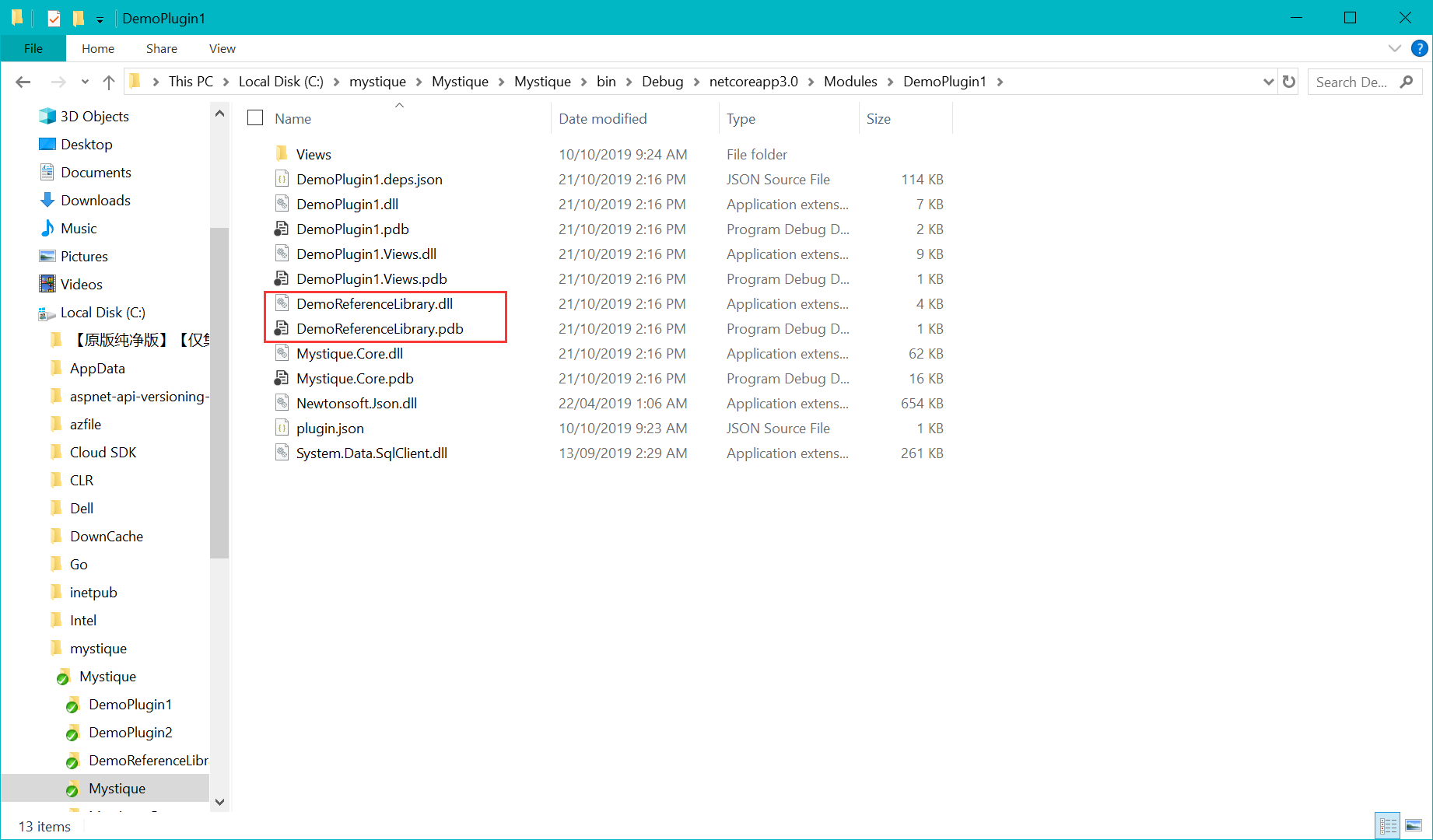The image size is (1433, 840).
Task: Open address bar previous locations dropdown
Action: point(1268,82)
